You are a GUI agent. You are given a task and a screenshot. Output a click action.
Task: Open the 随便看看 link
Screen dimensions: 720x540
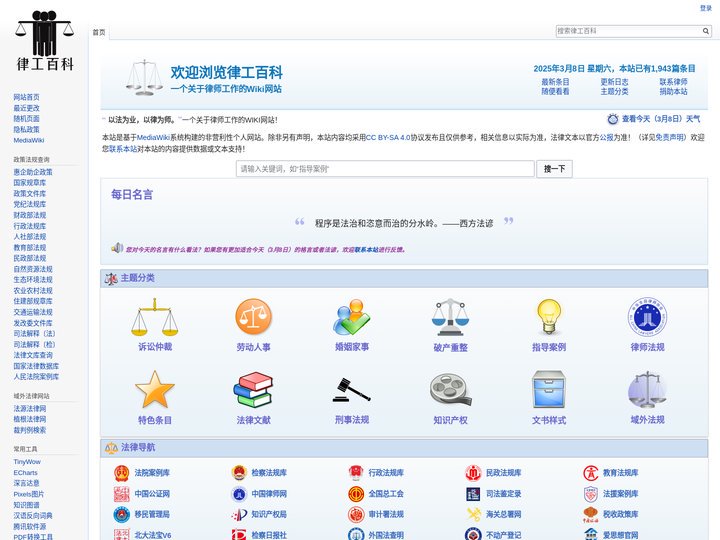tap(555, 91)
